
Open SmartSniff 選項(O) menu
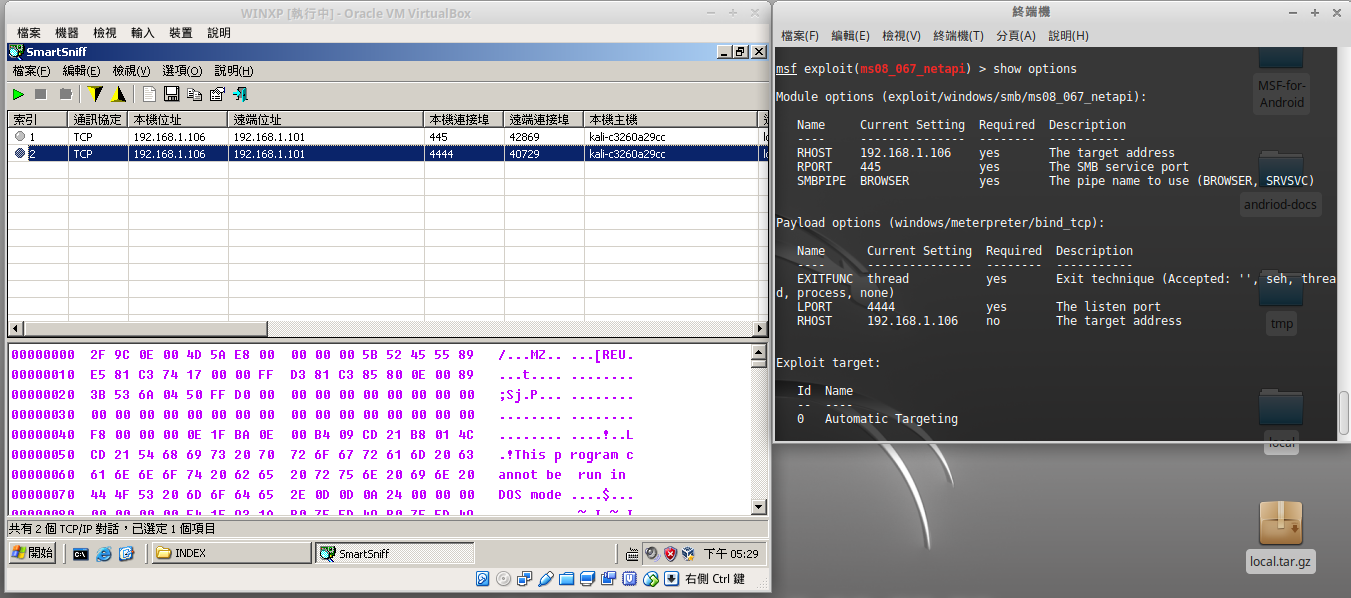(182, 71)
